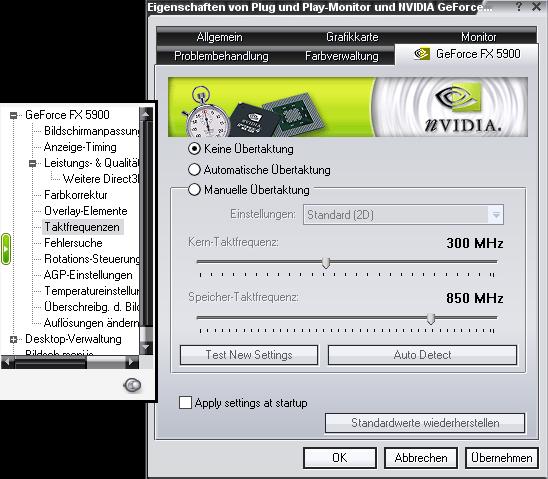The height and width of the screenshot is (479, 548).
Task: Collapse the GeForce FX 5900 tree node
Action: click(13, 115)
